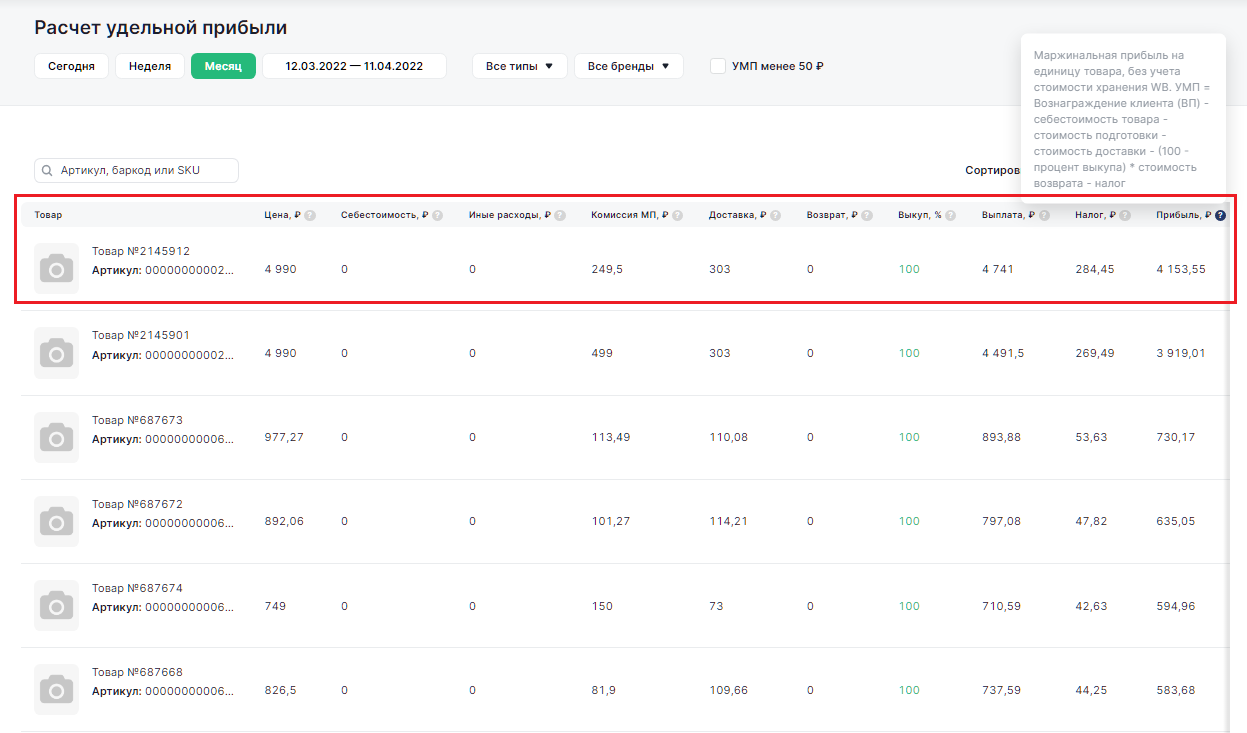Select the active Месяц period button
The height and width of the screenshot is (733, 1247).
click(x=223, y=66)
